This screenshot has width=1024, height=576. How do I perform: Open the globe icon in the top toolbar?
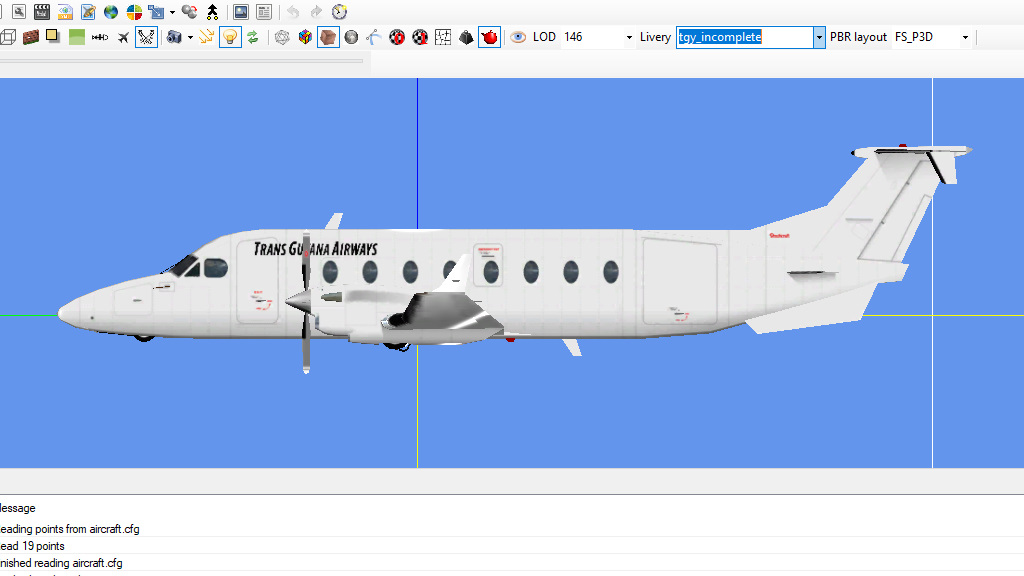click(x=111, y=12)
